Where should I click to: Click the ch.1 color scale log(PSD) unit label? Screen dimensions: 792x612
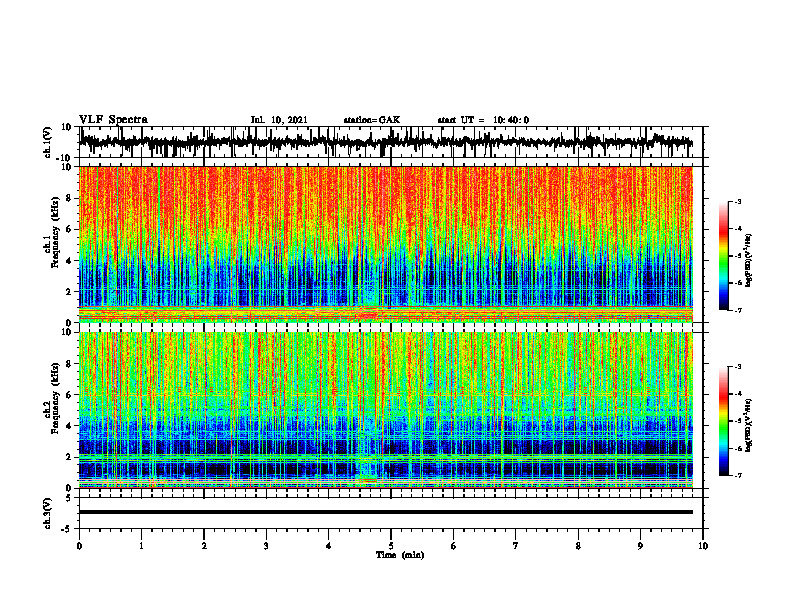tap(748, 261)
